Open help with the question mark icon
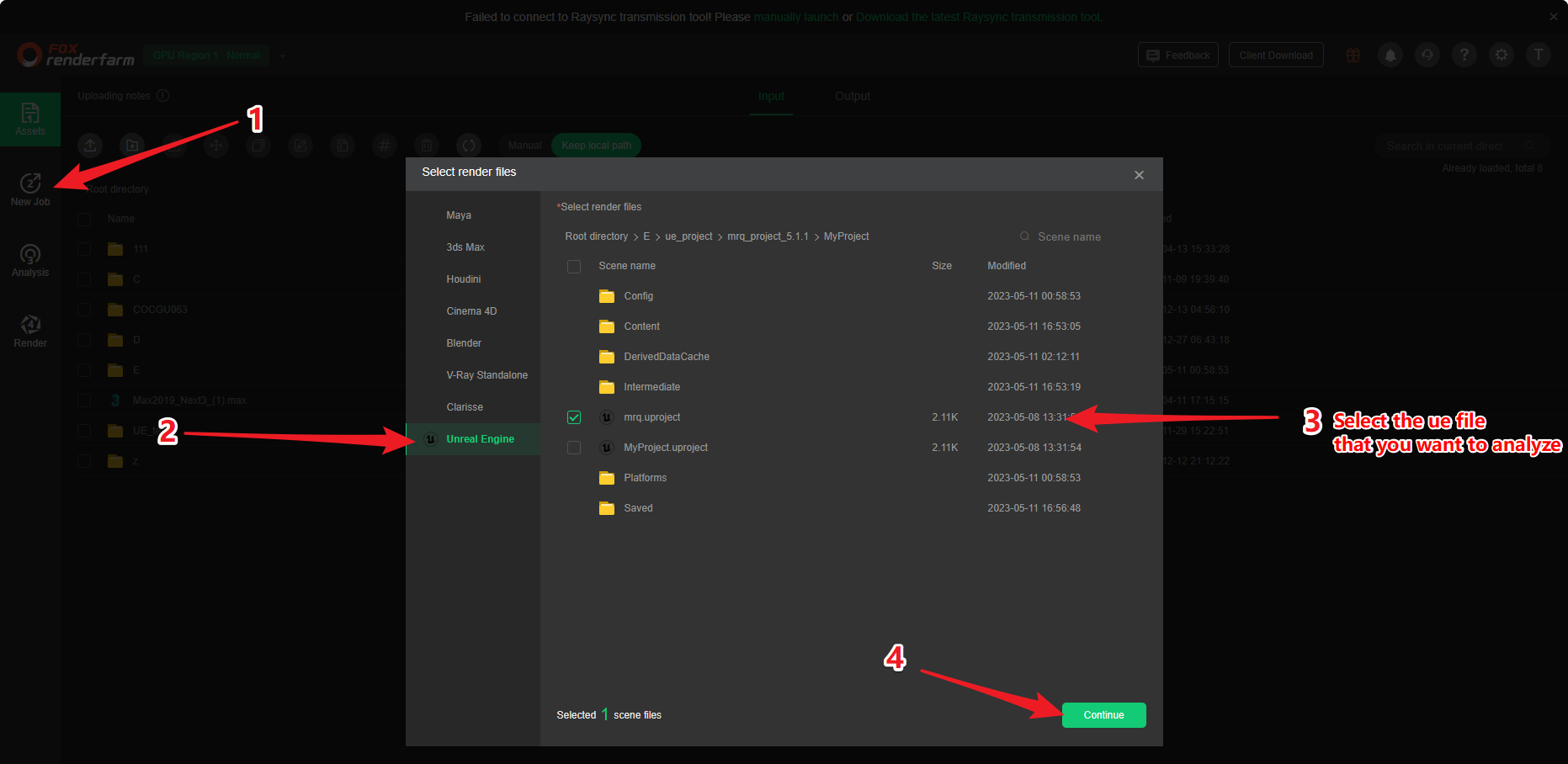 [1464, 56]
